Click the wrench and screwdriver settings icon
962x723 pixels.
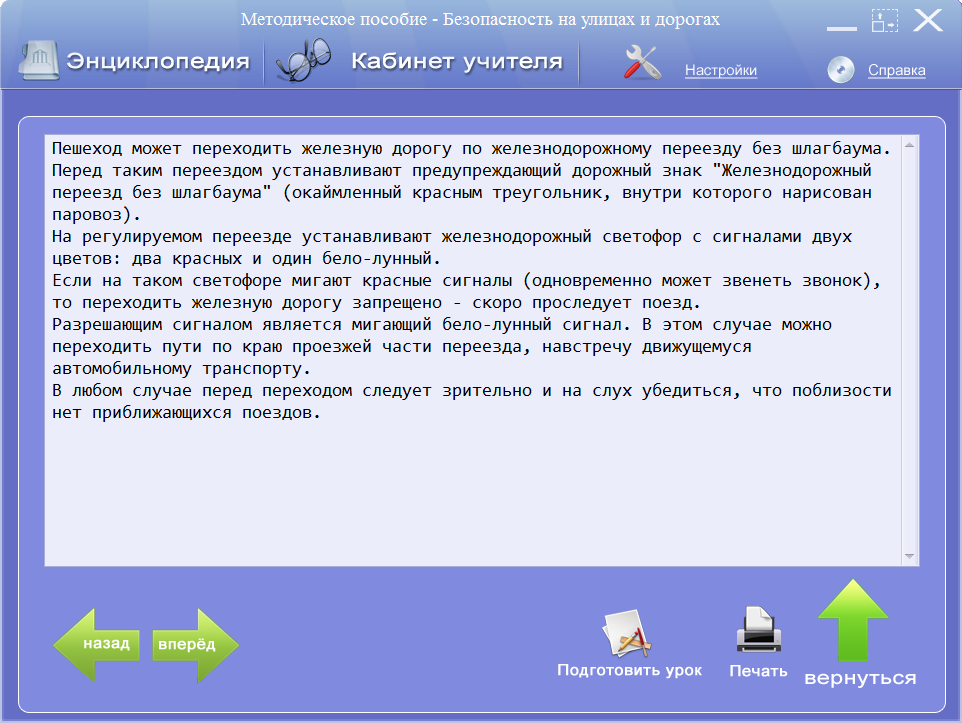coord(642,63)
